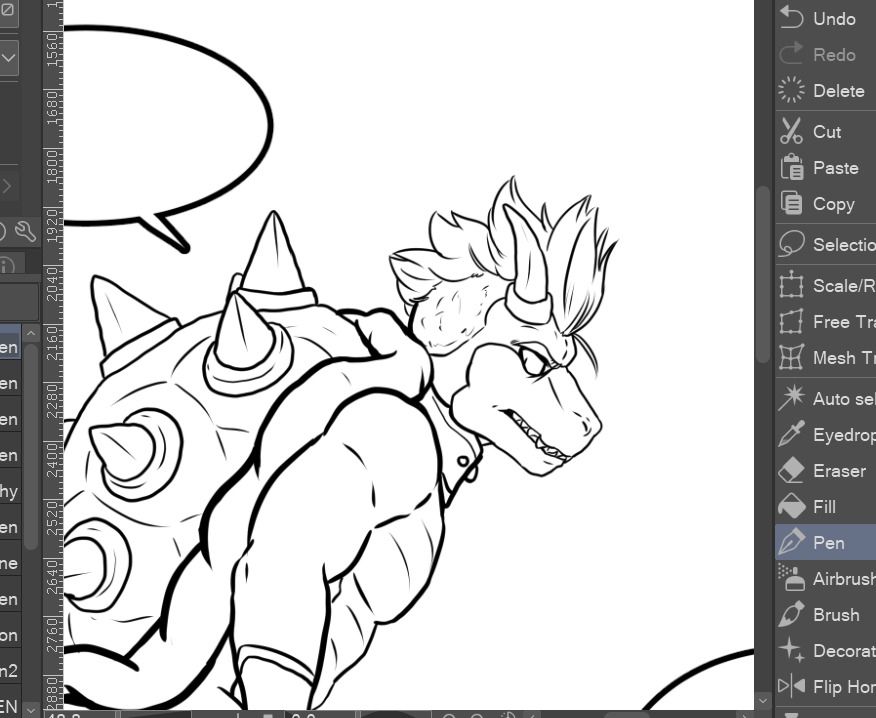
Task: Click the Undo command
Action: 826,18
